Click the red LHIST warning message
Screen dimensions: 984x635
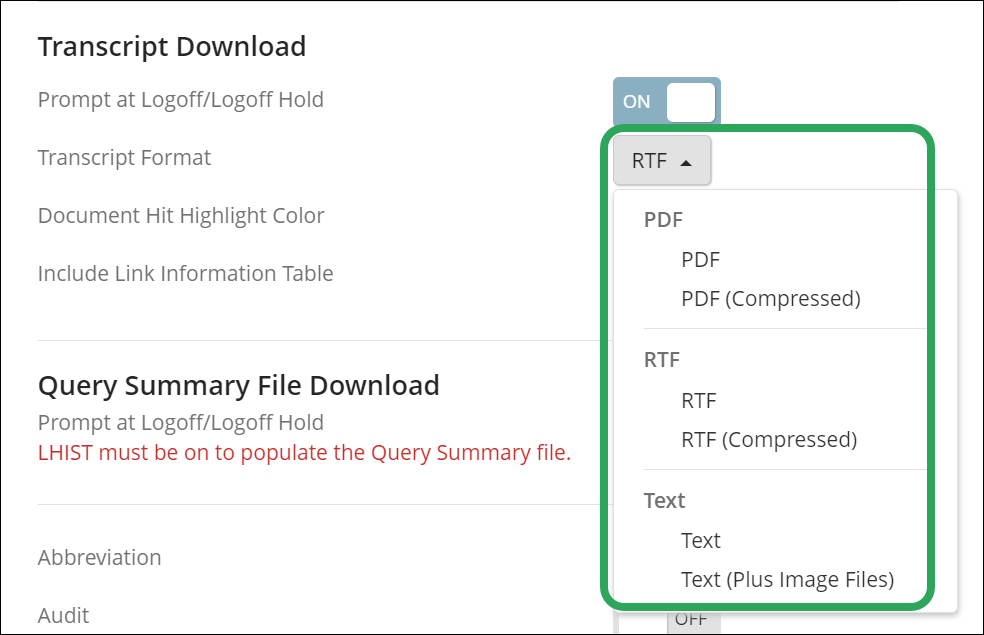tap(304, 452)
